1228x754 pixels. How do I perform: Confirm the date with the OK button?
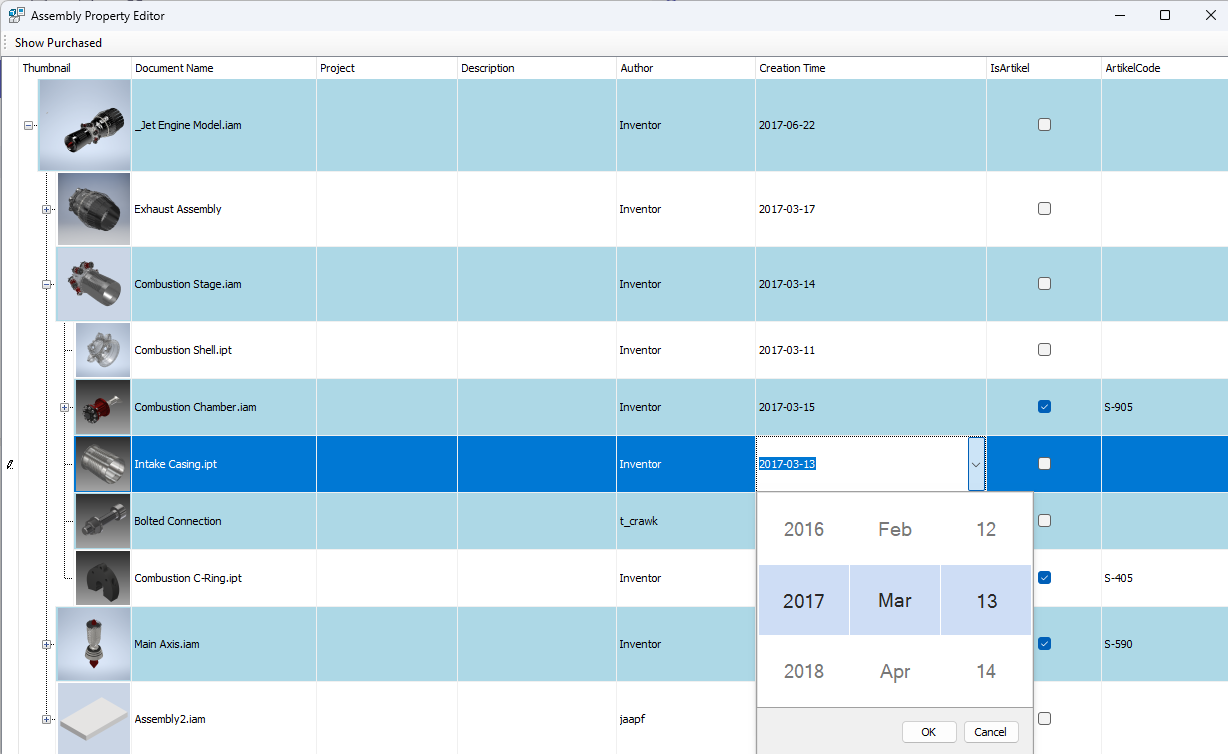click(928, 731)
